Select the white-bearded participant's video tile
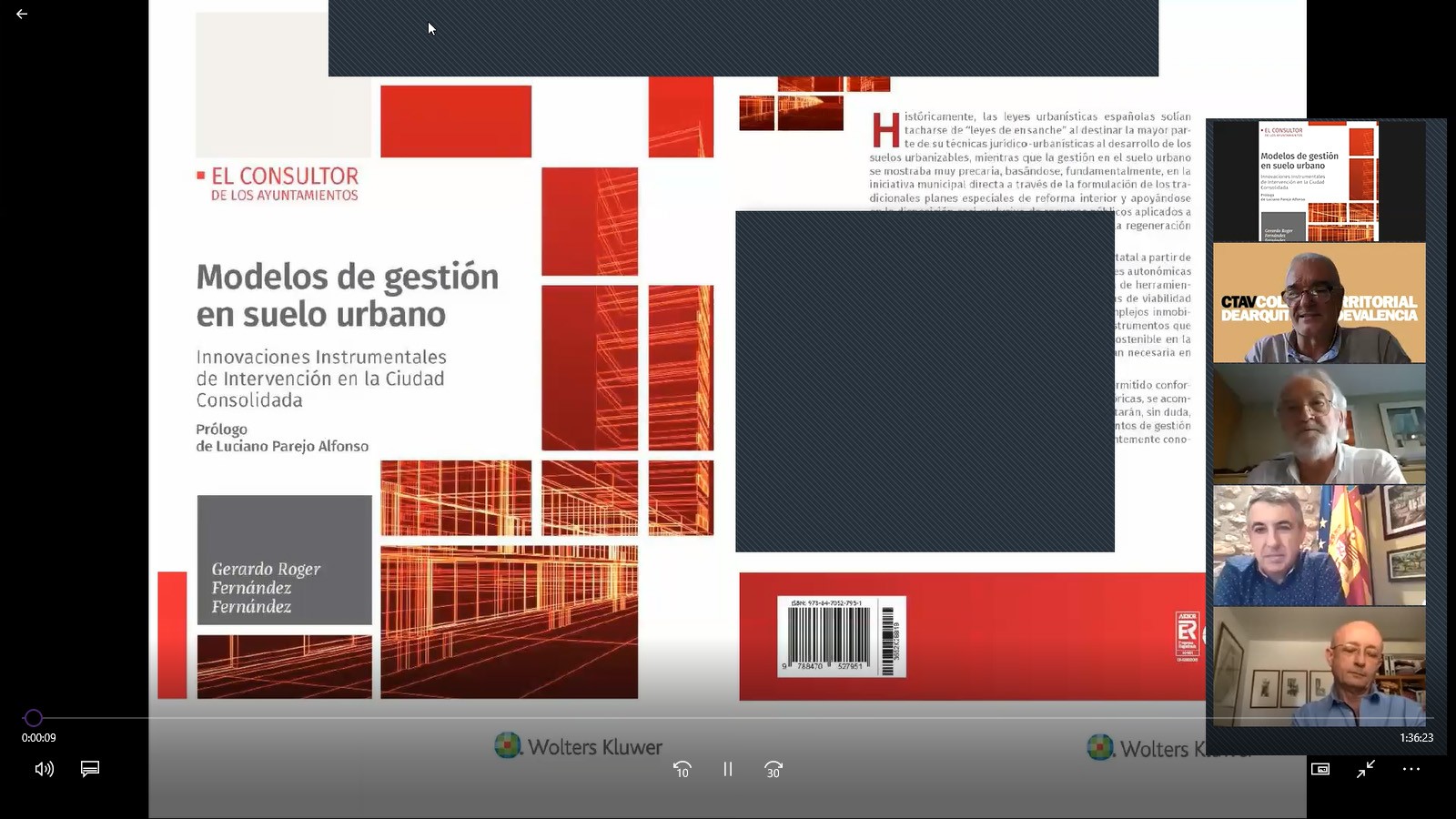 [x=1319, y=424]
